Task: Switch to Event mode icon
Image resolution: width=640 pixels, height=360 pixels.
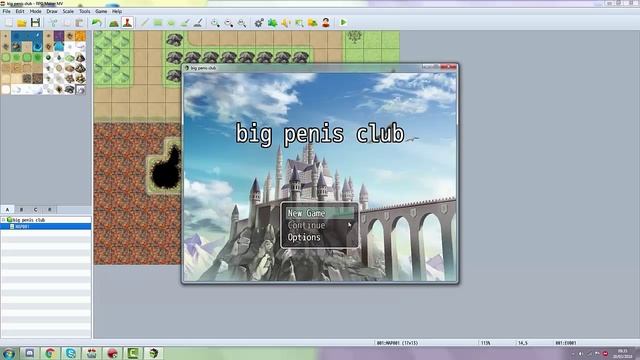Action: click(127, 22)
